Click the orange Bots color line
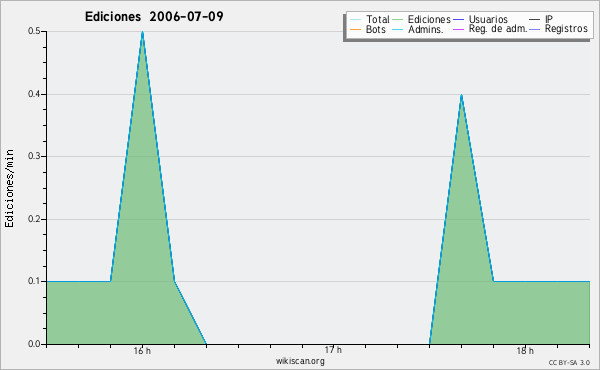This screenshot has height=370, width=600. (355, 29)
